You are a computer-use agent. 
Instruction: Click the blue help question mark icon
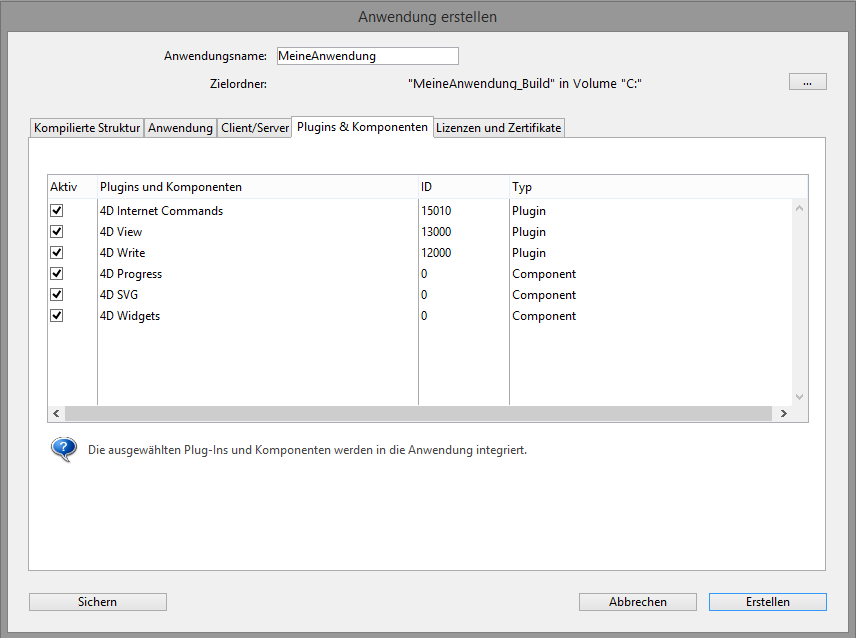pos(64,449)
